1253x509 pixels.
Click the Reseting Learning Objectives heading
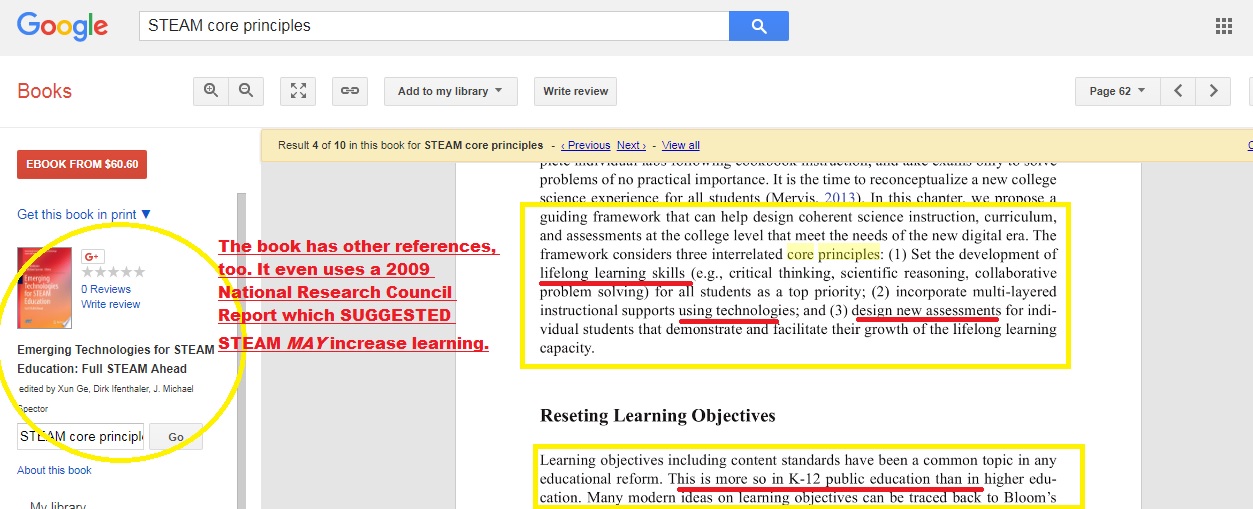[658, 415]
